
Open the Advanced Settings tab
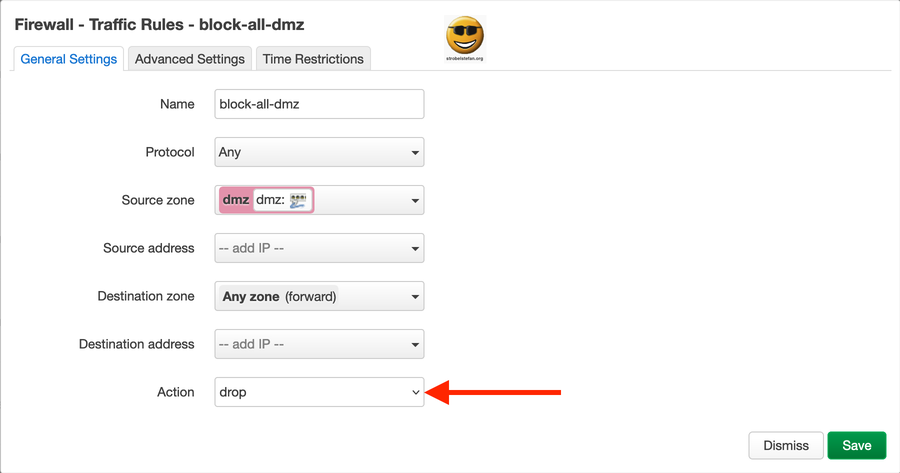[x=190, y=59]
